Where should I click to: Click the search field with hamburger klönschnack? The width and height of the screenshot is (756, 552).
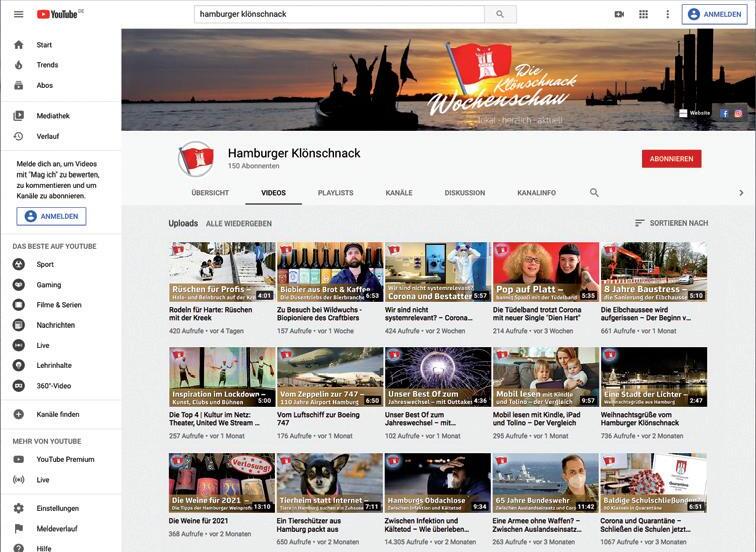click(x=339, y=14)
